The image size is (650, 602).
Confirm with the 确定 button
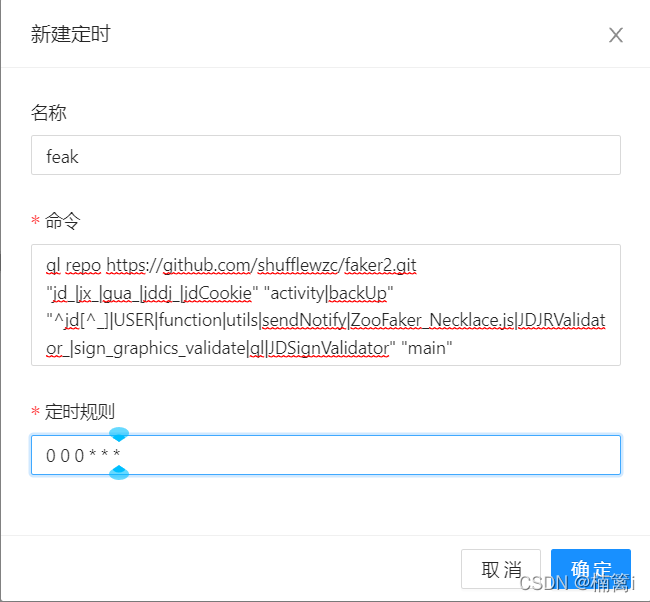(x=590, y=568)
